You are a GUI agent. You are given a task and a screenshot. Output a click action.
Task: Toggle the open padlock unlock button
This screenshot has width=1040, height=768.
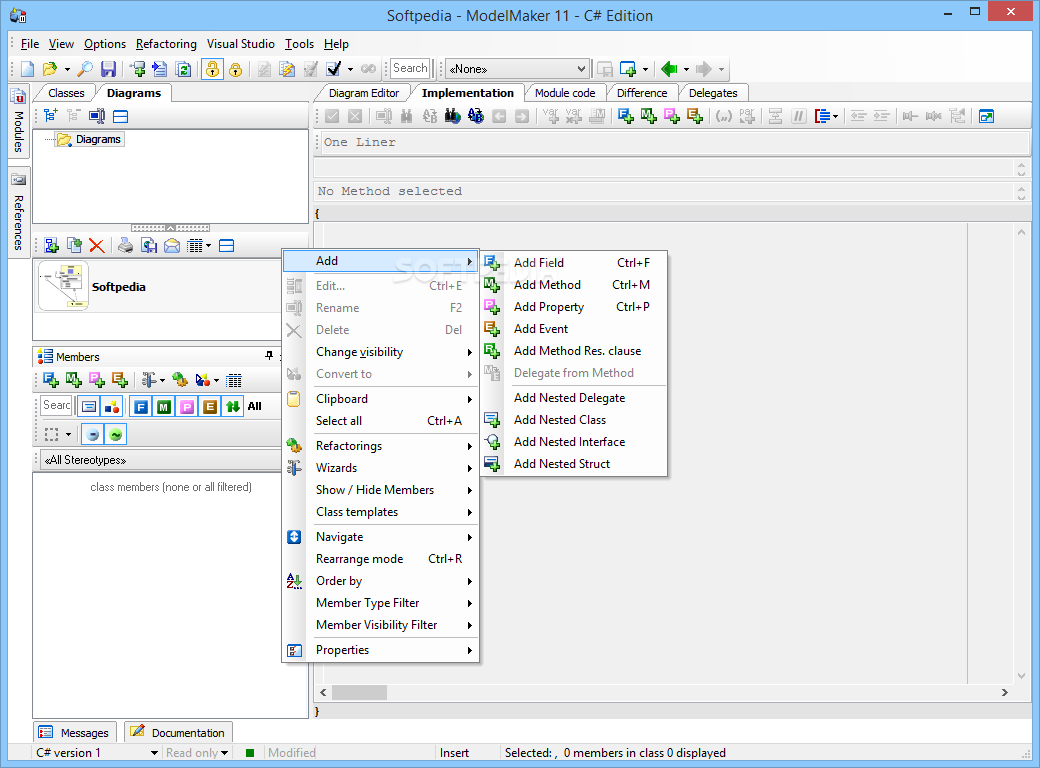click(x=212, y=69)
